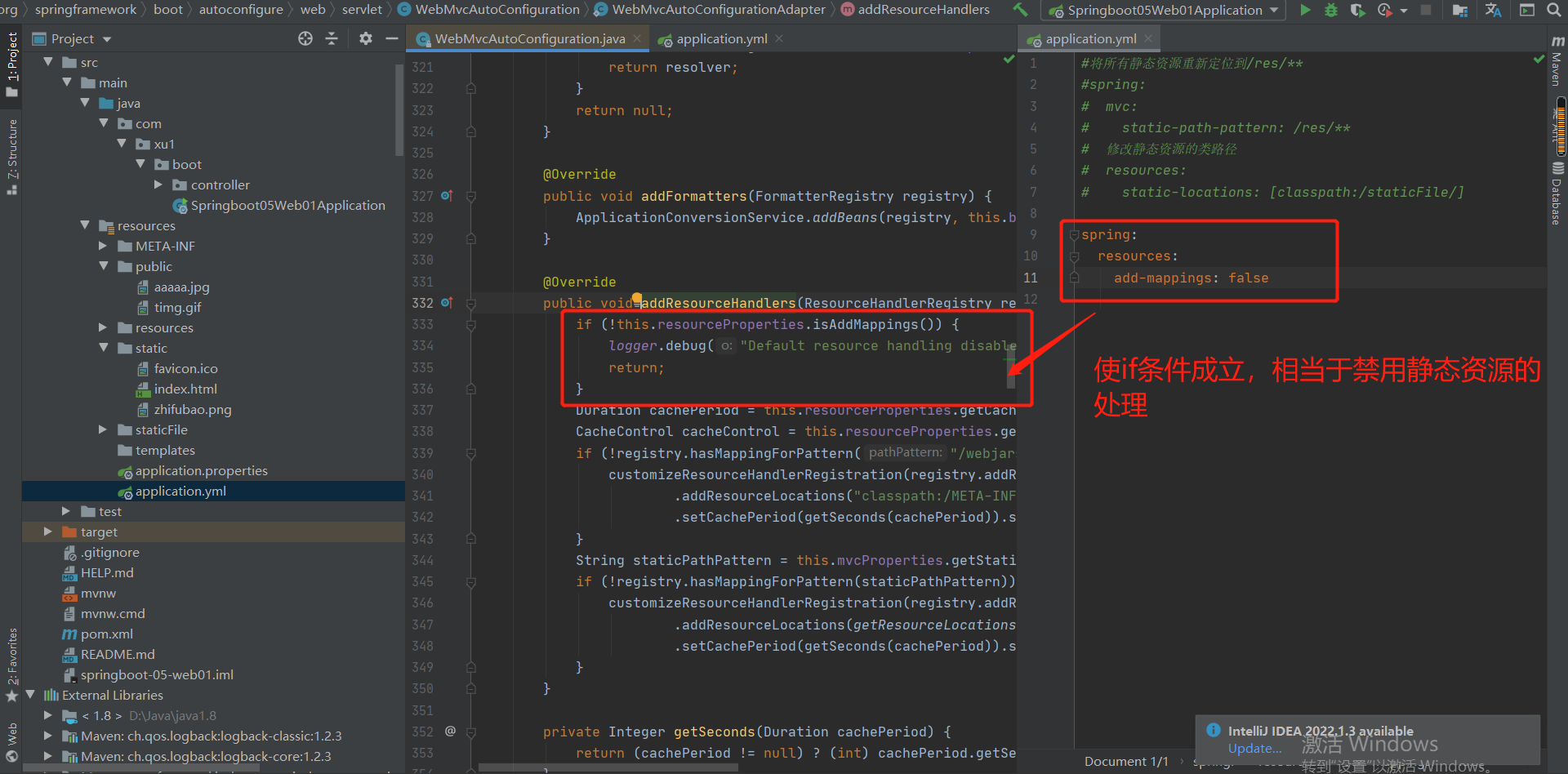
Task: Click the greyed-out stop button
Action: tap(1426, 10)
